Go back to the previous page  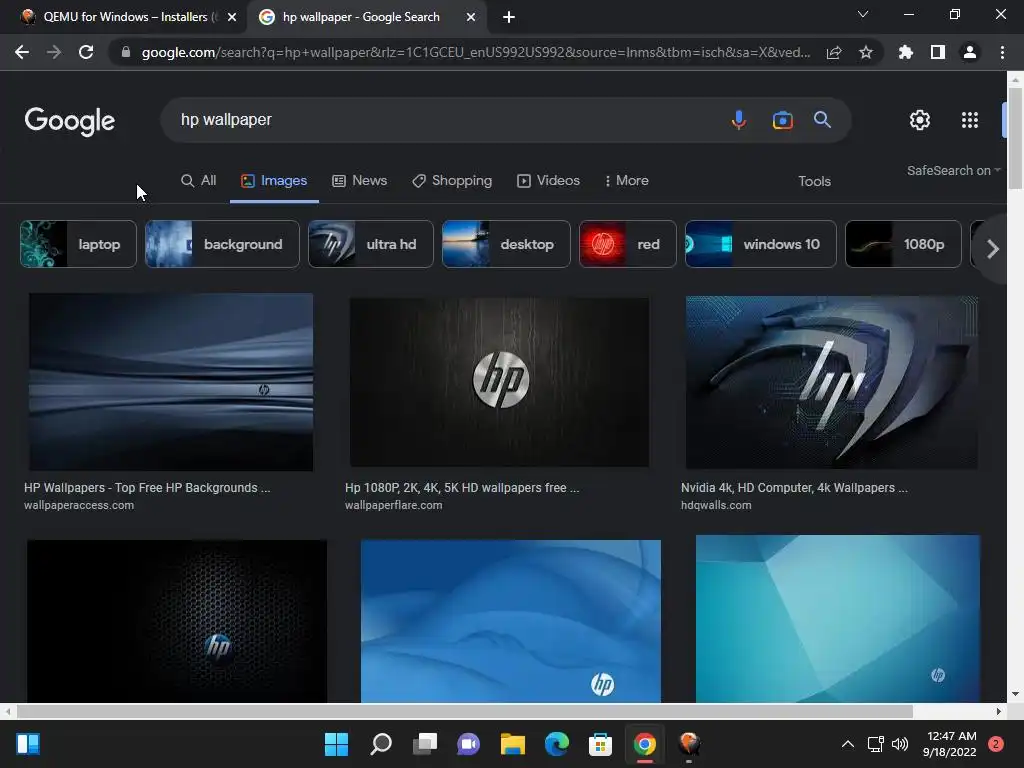click(x=22, y=52)
